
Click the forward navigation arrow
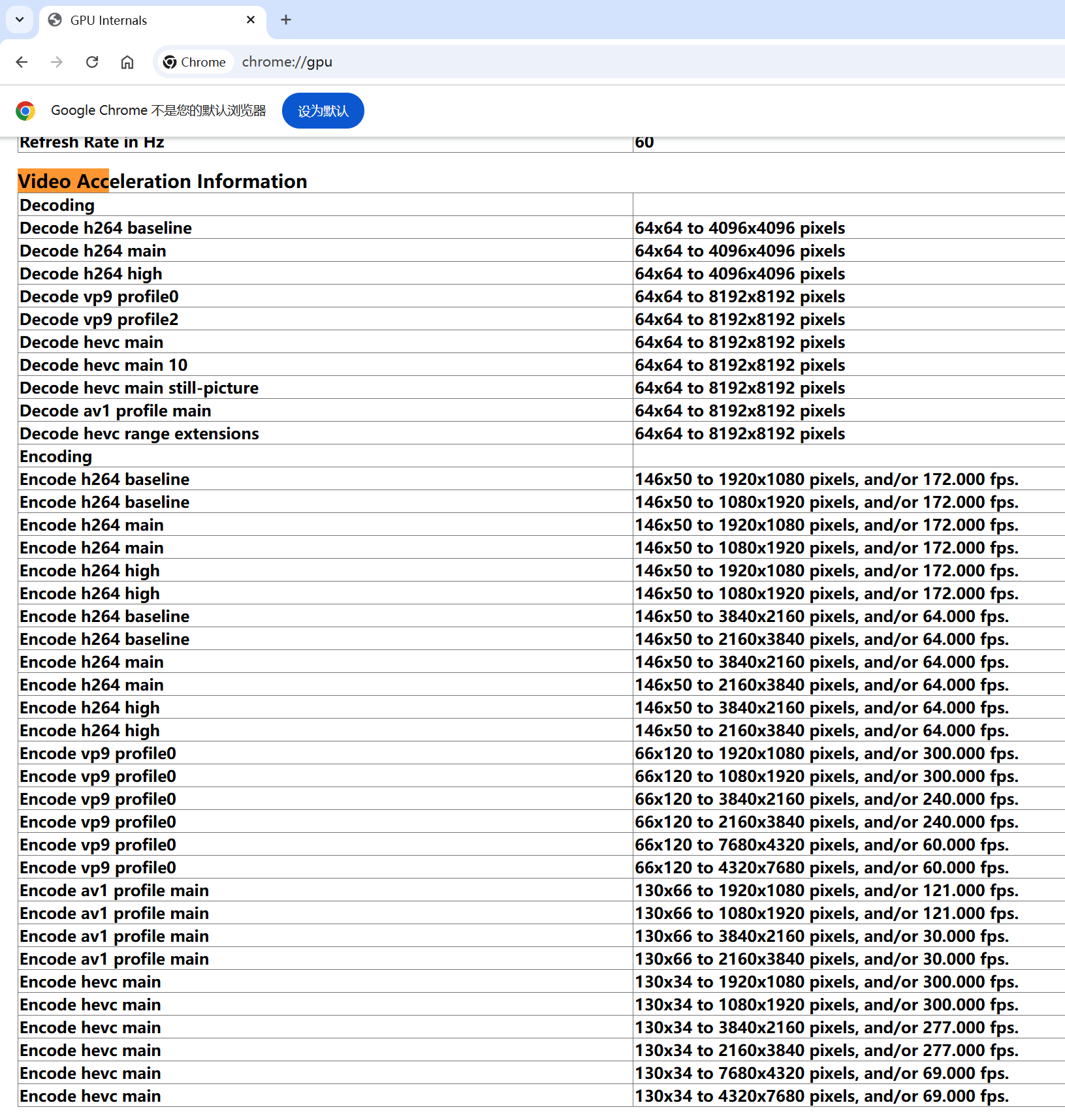coord(57,62)
